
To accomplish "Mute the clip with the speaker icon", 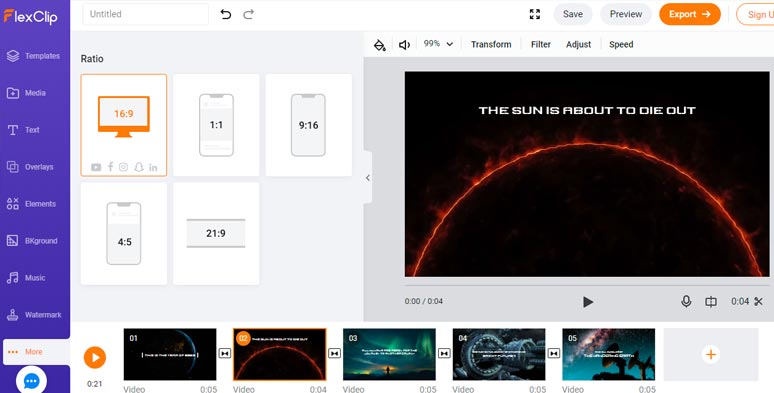I will click(404, 45).
